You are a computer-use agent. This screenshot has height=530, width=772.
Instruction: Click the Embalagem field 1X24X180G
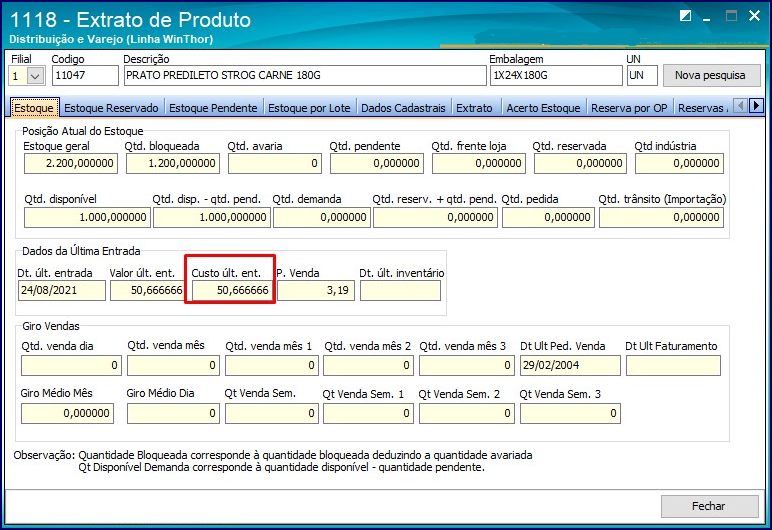(556, 76)
